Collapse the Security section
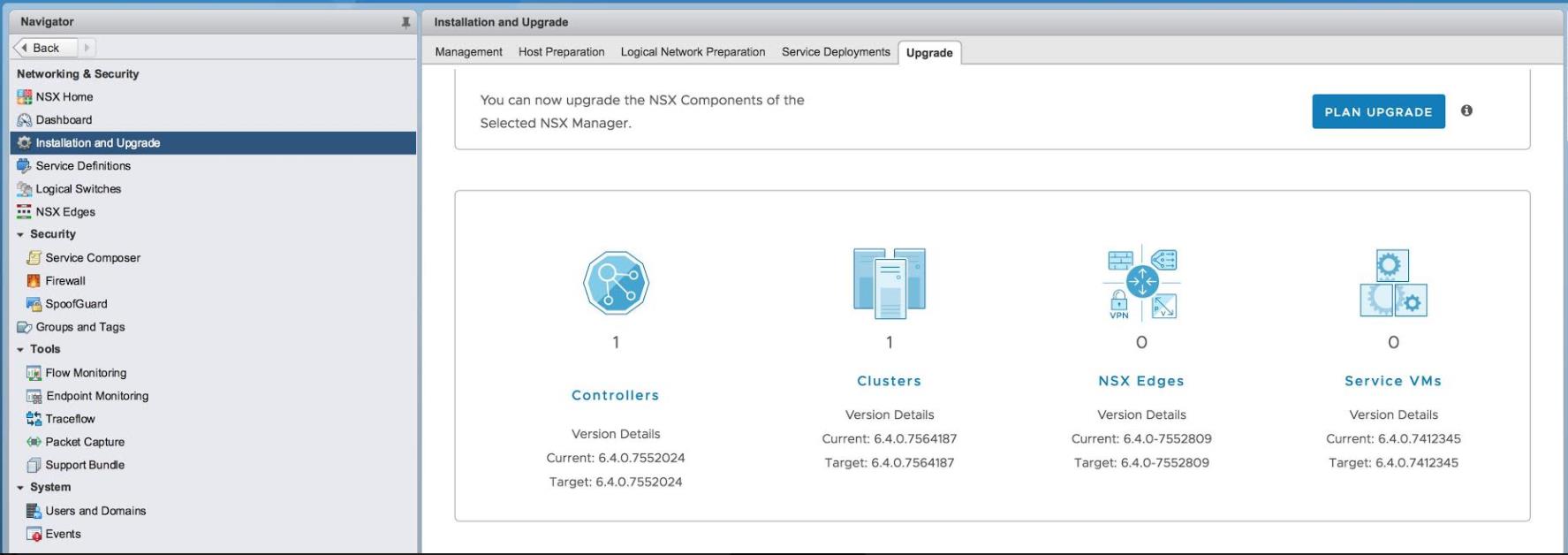1568x555 pixels. 20,235
